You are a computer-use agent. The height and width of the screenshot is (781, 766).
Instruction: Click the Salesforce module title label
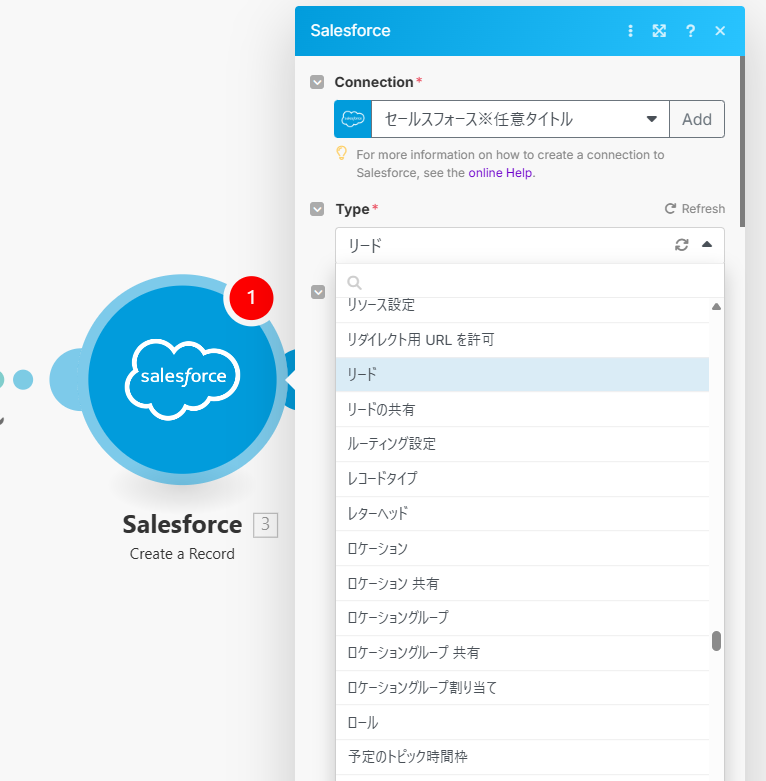pos(182,524)
